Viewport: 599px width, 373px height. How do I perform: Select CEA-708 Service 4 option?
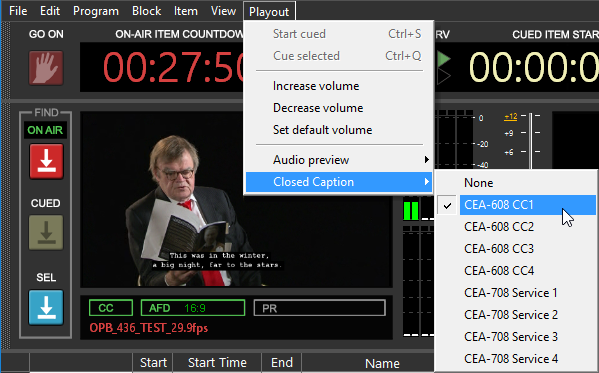click(x=516, y=358)
